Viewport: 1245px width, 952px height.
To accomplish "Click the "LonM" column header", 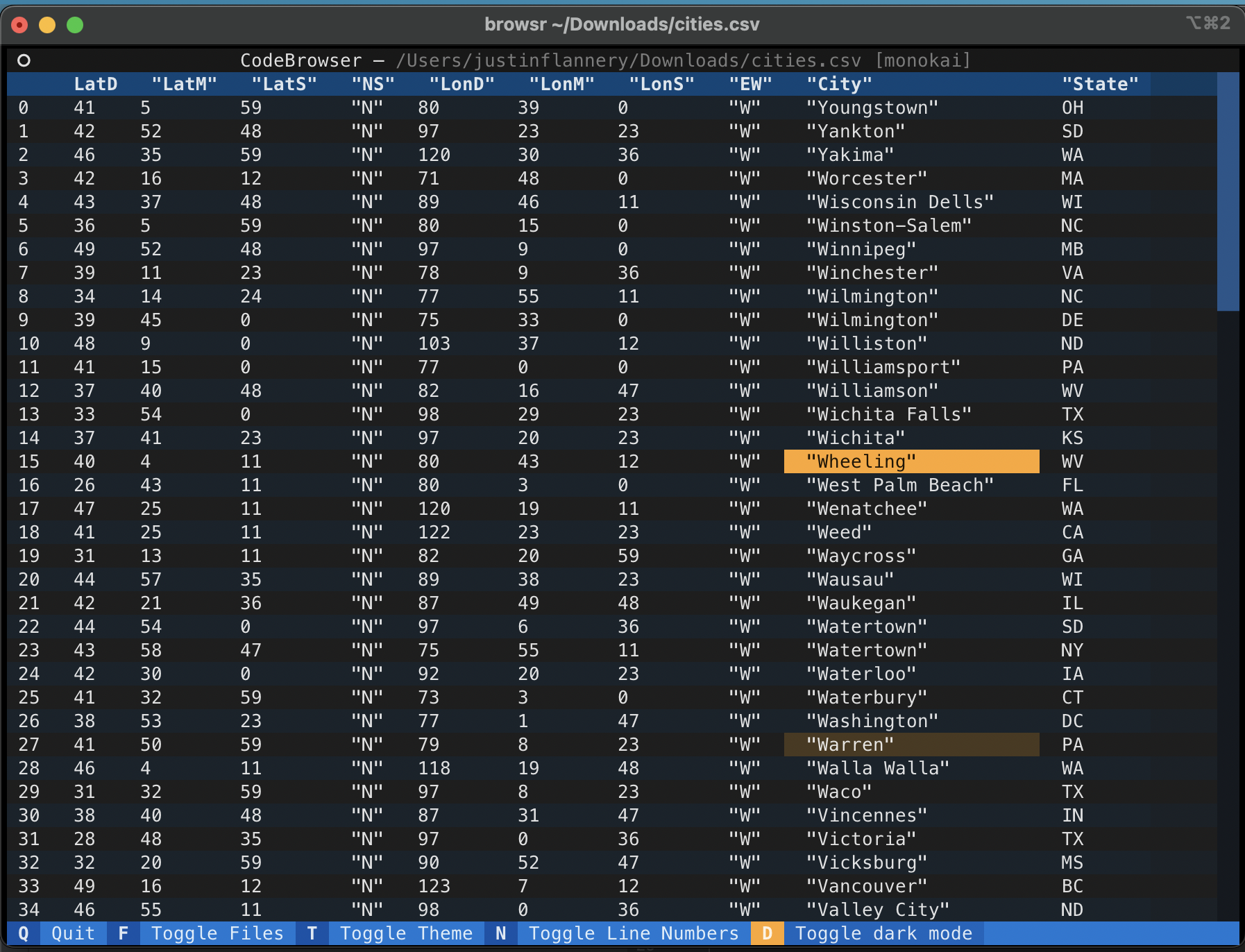I will coord(562,84).
